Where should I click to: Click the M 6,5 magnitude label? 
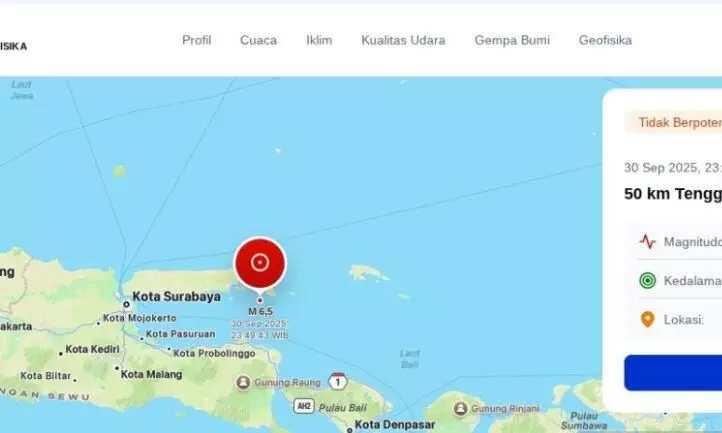[x=261, y=311]
